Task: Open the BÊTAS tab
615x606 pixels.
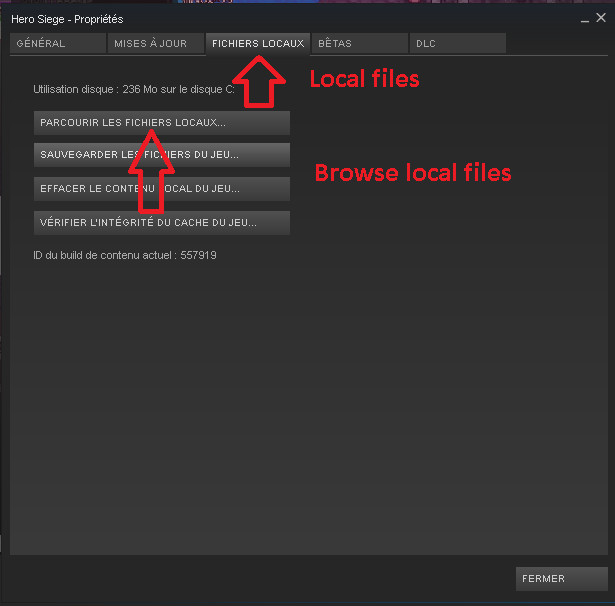Action: coord(360,44)
